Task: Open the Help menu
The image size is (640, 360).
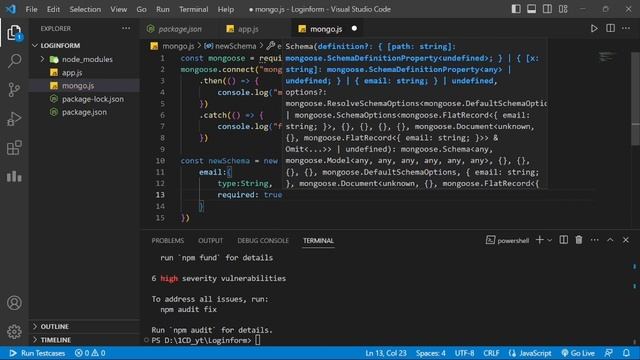Action: point(226,9)
